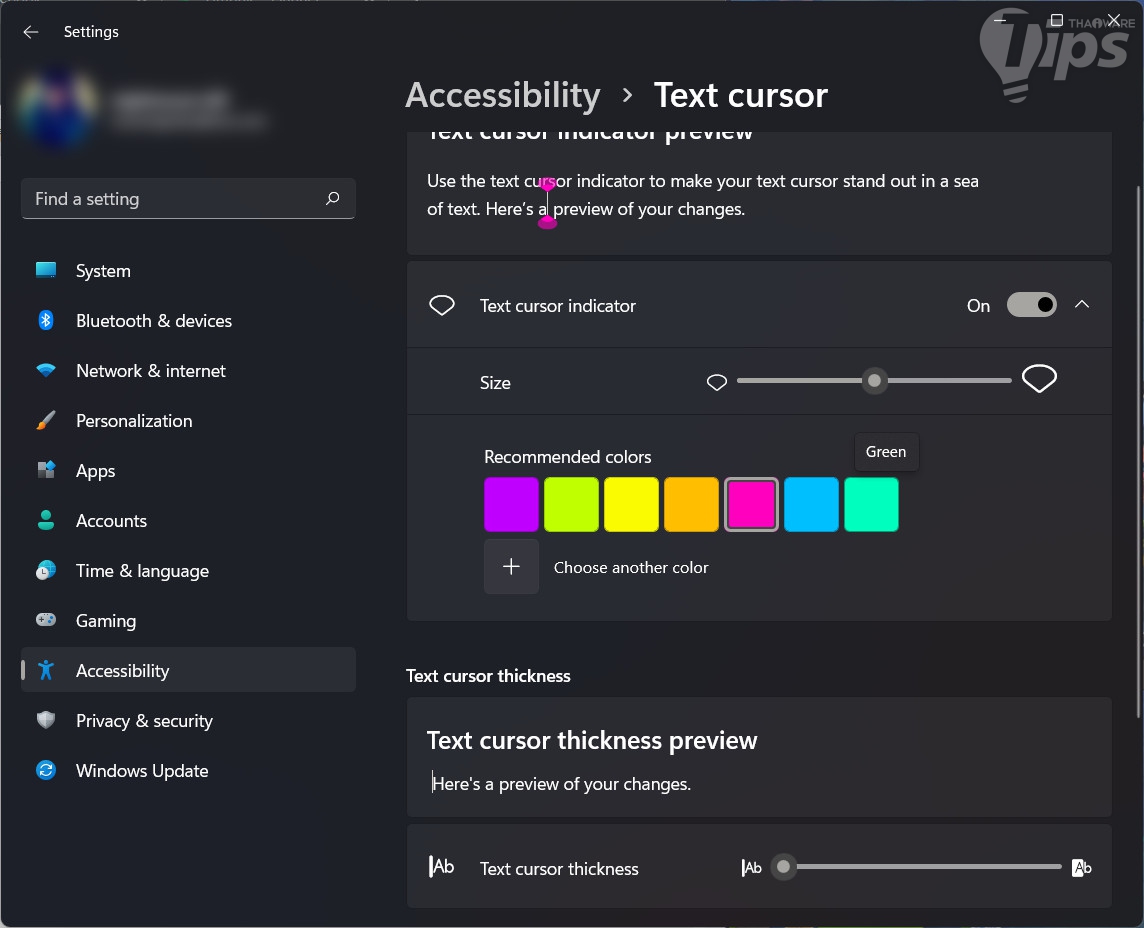Click the Personalization paintbrush icon

(x=46, y=420)
